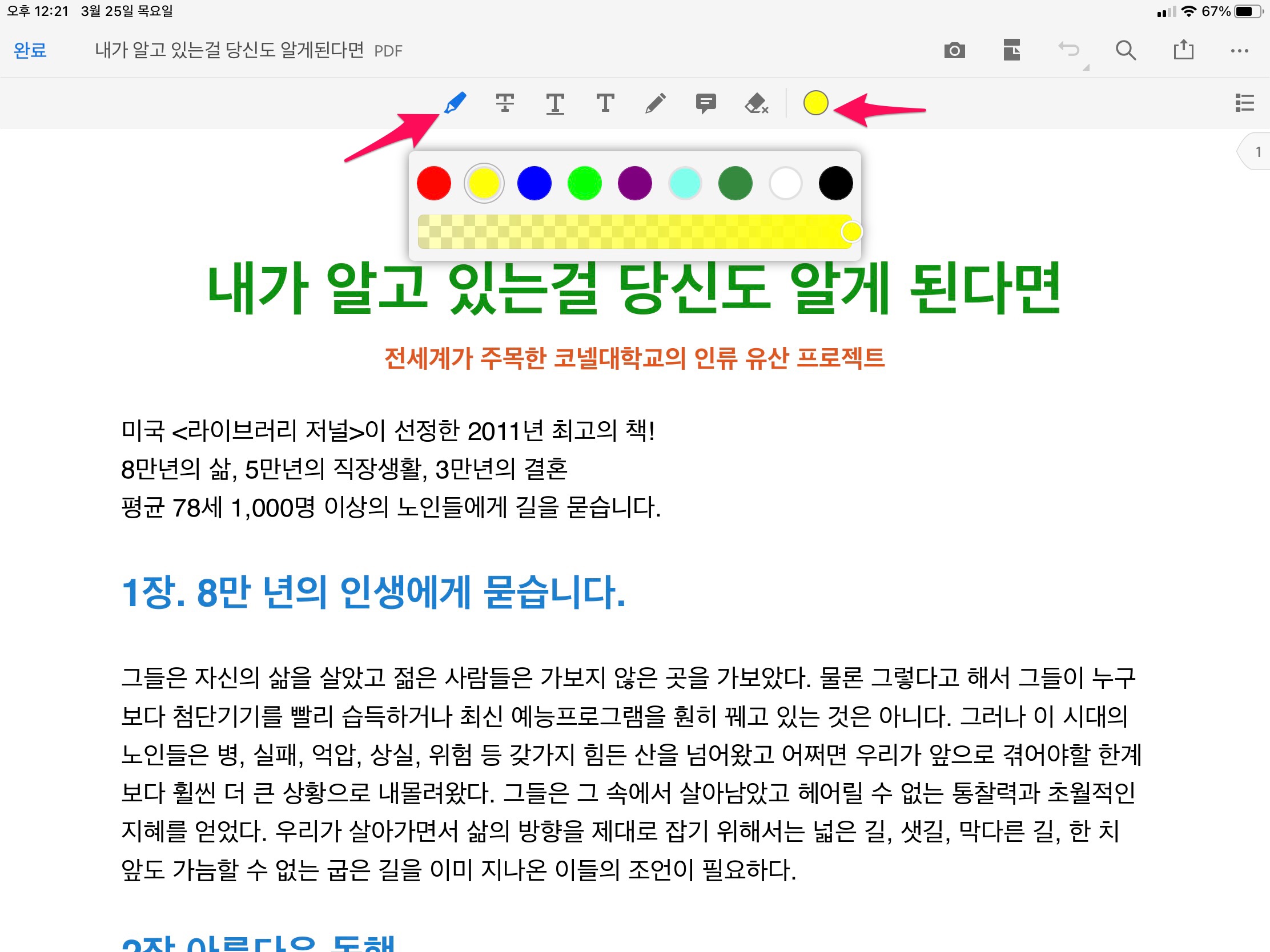Select the strikethrough text tool
This screenshot has width=1270, height=952.
click(505, 103)
